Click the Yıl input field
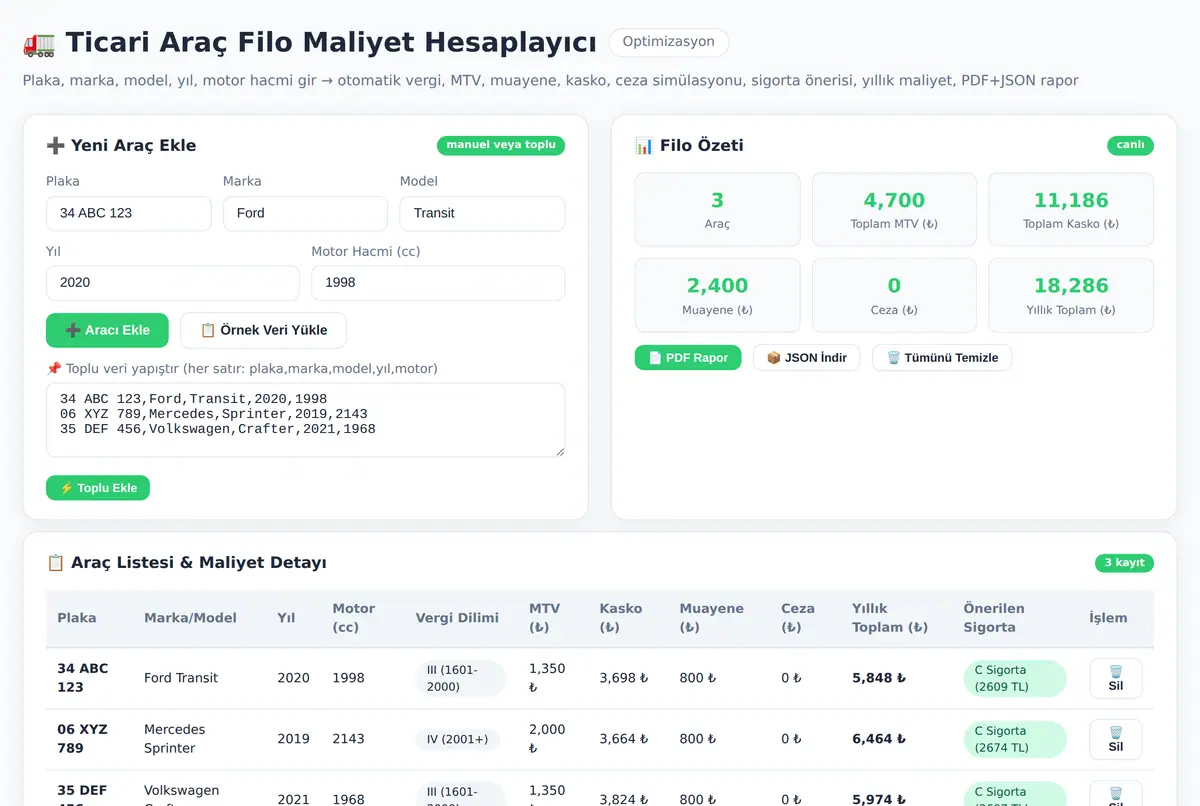Image resolution: width=1200 pixels, height=806 pixels. 173,283
